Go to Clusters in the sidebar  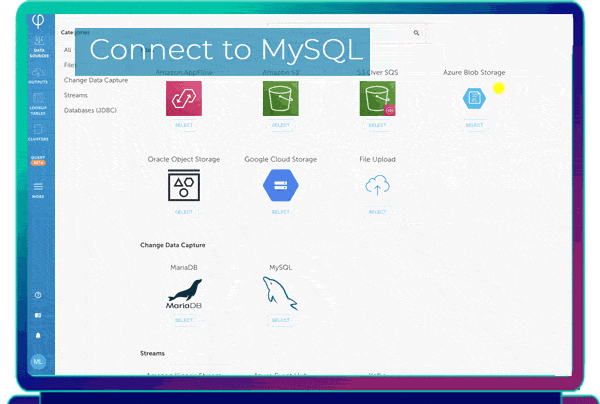[x=38, y=135]
